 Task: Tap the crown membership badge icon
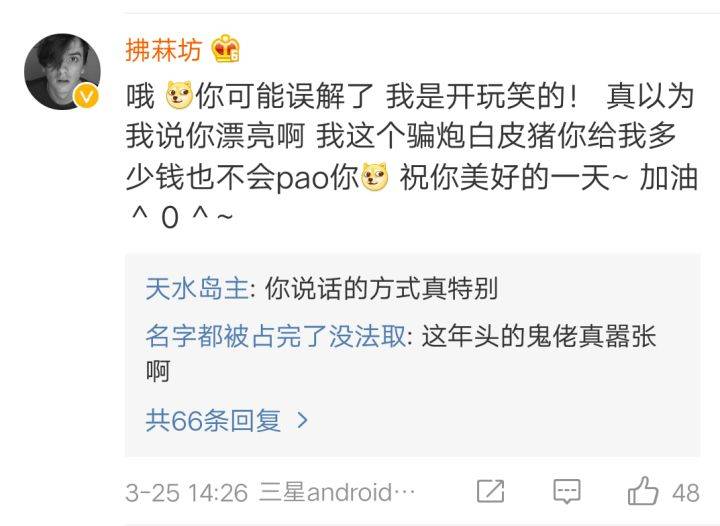225,48
